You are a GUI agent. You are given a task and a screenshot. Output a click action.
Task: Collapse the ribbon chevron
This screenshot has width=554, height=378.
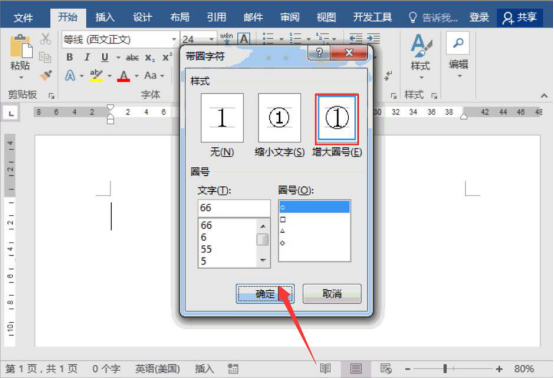click(544, 95)
